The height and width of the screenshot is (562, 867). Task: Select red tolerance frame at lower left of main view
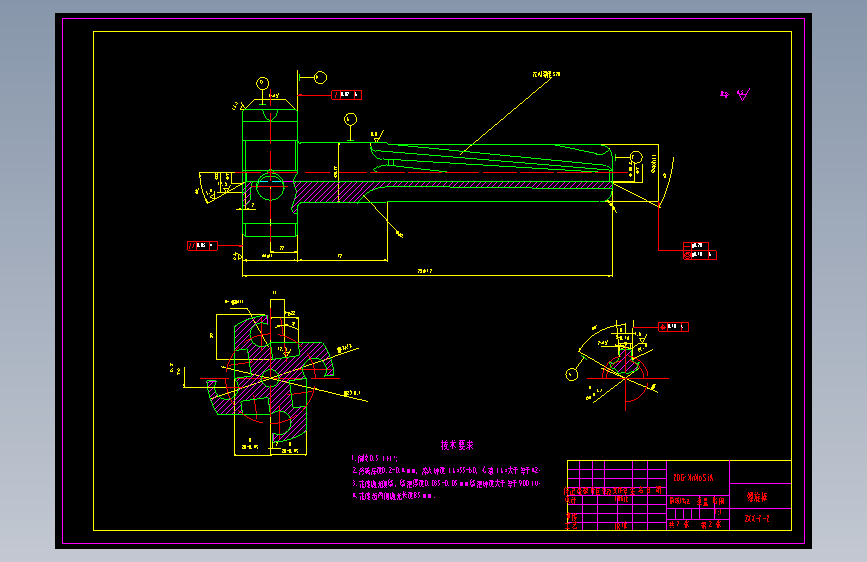pos(202,246)
